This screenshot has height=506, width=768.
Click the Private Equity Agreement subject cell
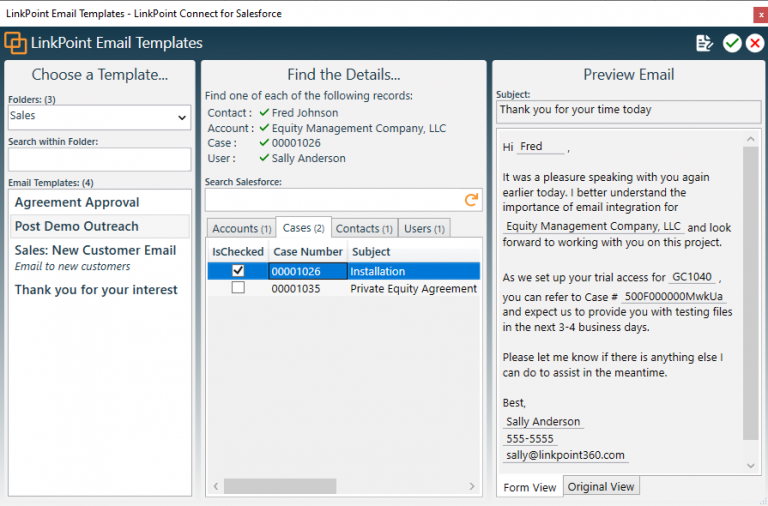tap(414, 289)
